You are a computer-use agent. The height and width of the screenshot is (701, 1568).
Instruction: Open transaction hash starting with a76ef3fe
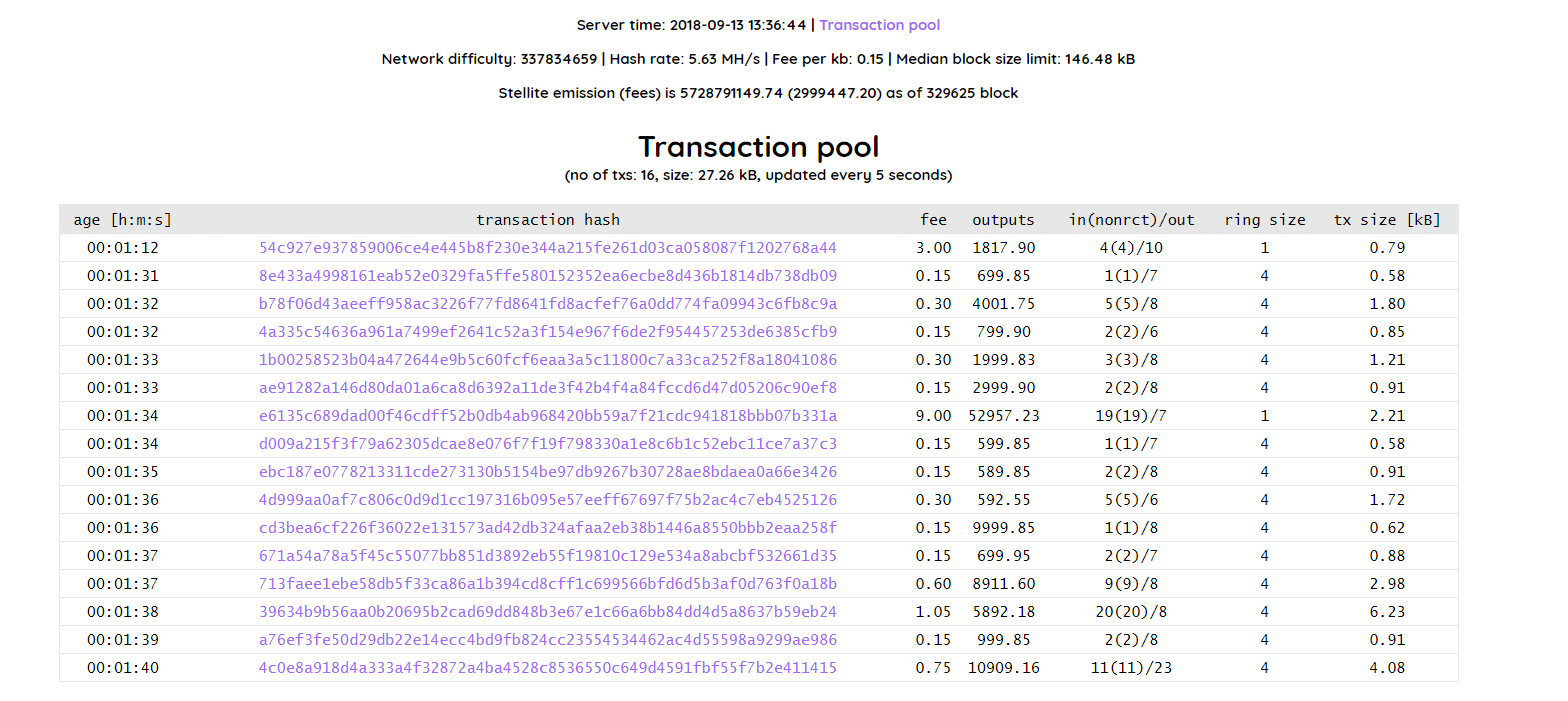pos(548,640)
